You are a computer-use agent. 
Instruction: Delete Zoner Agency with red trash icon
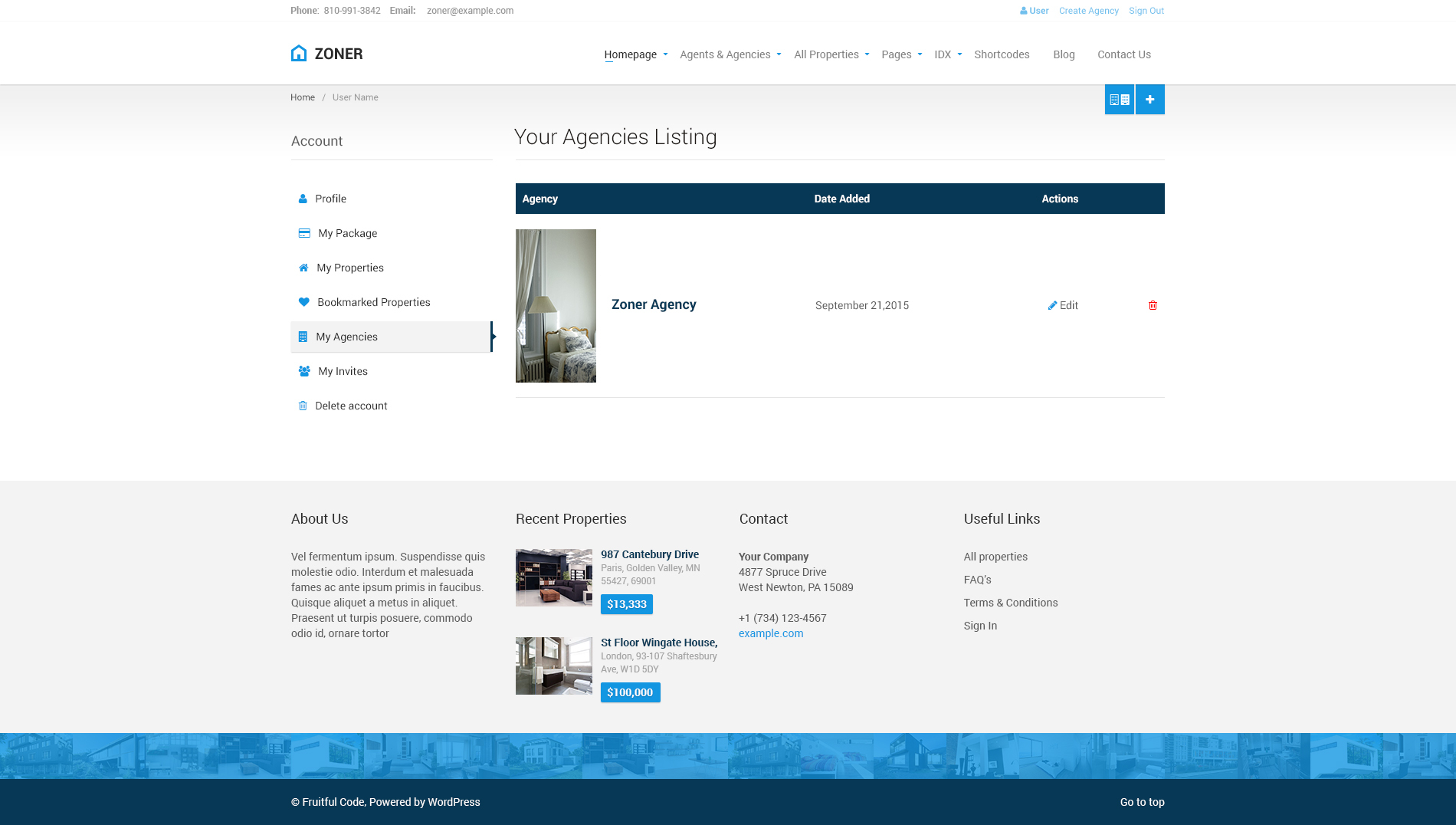(1153, 305)
